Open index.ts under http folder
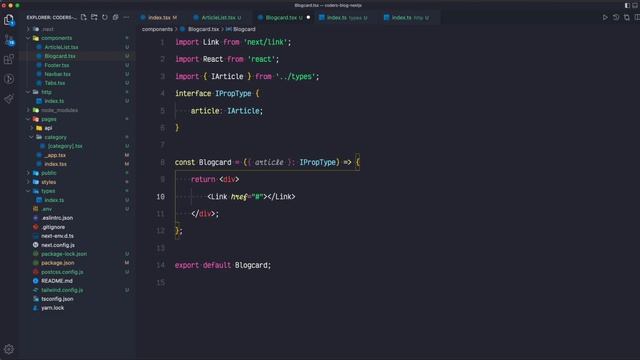Image resolution: width=640 pixels, height=360 pixels. (x=54, y=101)
